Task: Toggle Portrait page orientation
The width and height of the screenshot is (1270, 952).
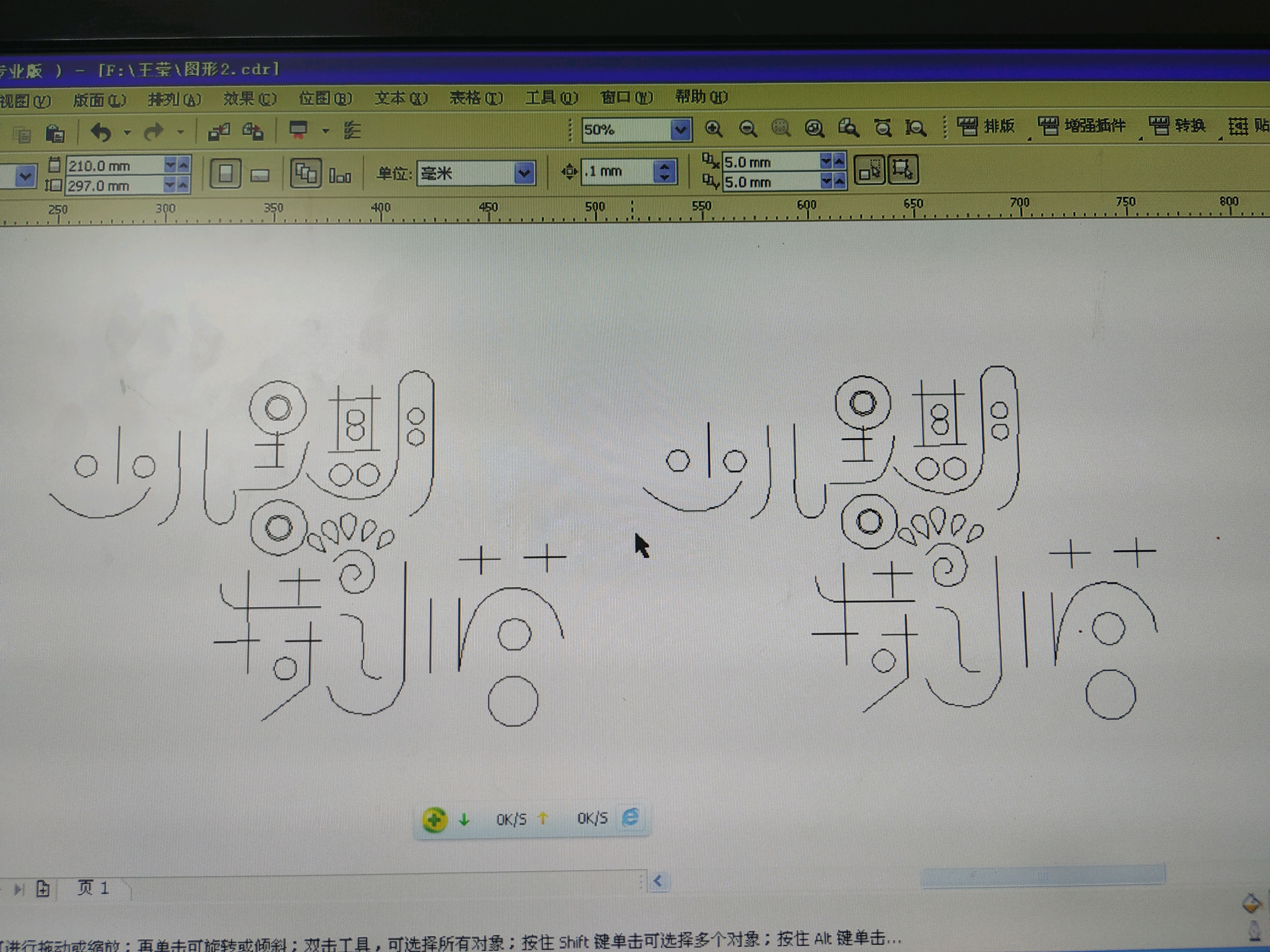Action: tap(225, 173)
